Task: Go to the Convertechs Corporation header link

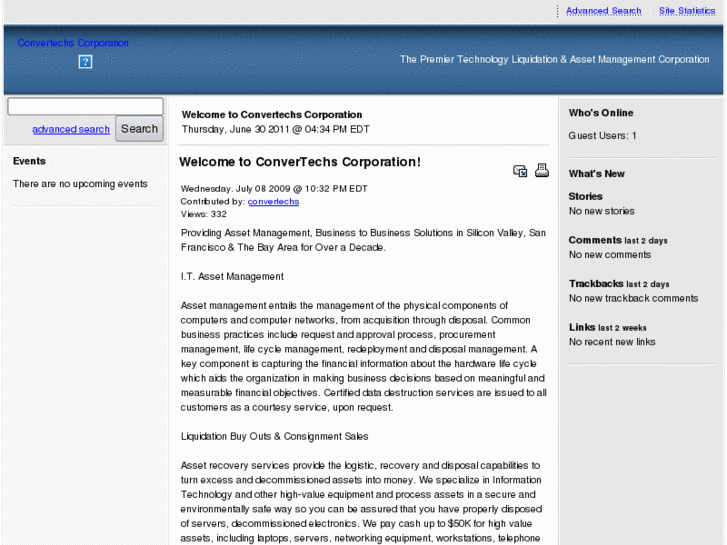Action: [73, 43]
